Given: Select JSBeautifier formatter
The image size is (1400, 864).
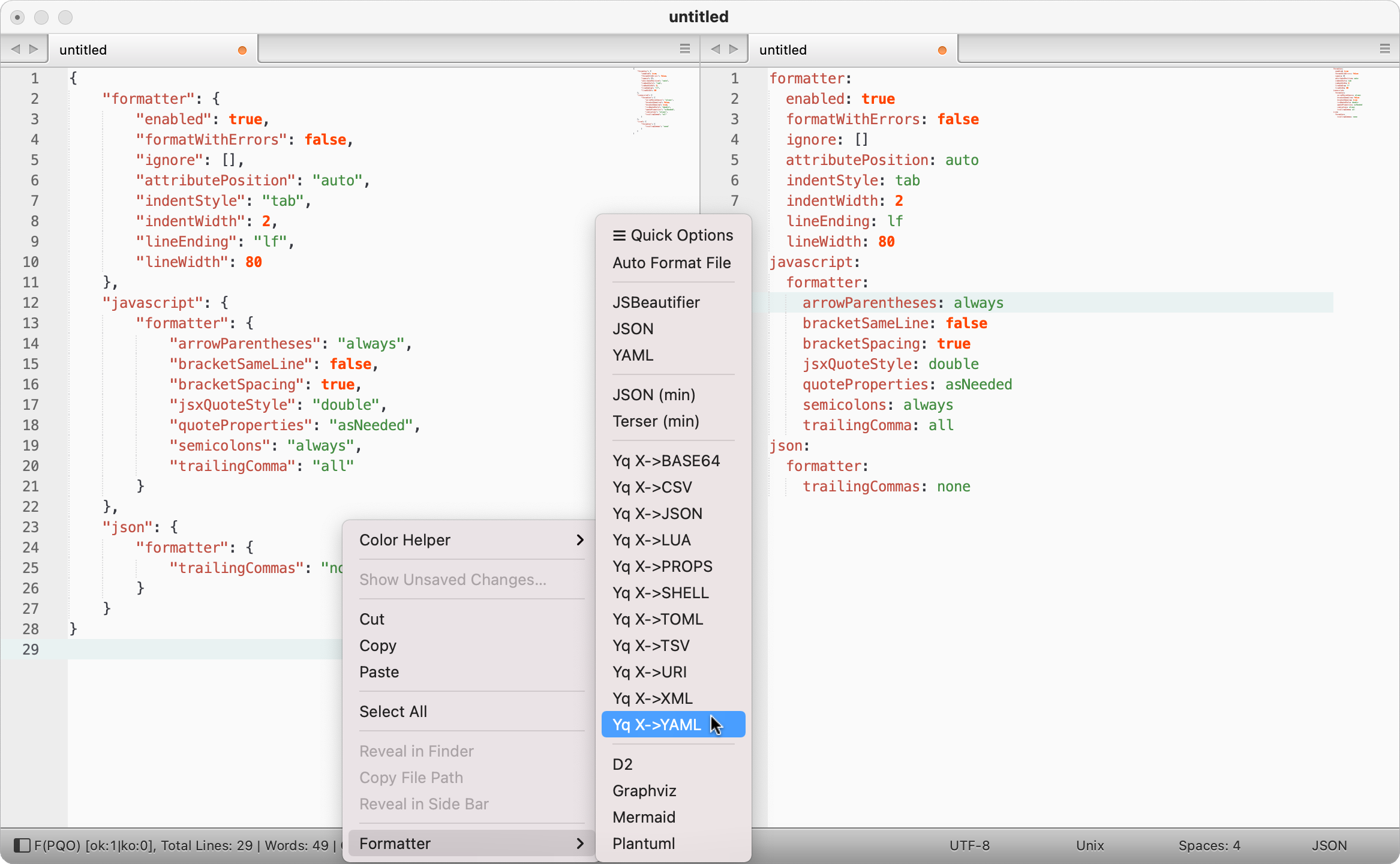Looking at the screenshot, I should click(x=656, y=302).
